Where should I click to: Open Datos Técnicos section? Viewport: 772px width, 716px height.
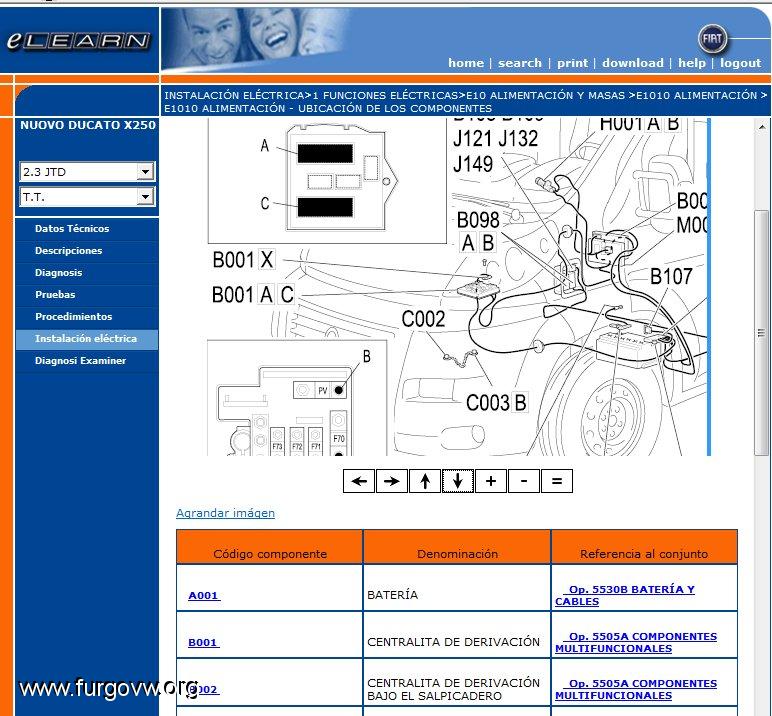[x=72, y=228]
